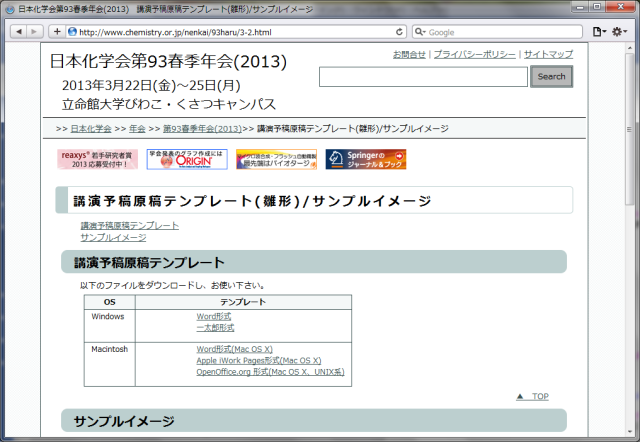
Task: Minimize the browser window
Action: tap(580, 7)
